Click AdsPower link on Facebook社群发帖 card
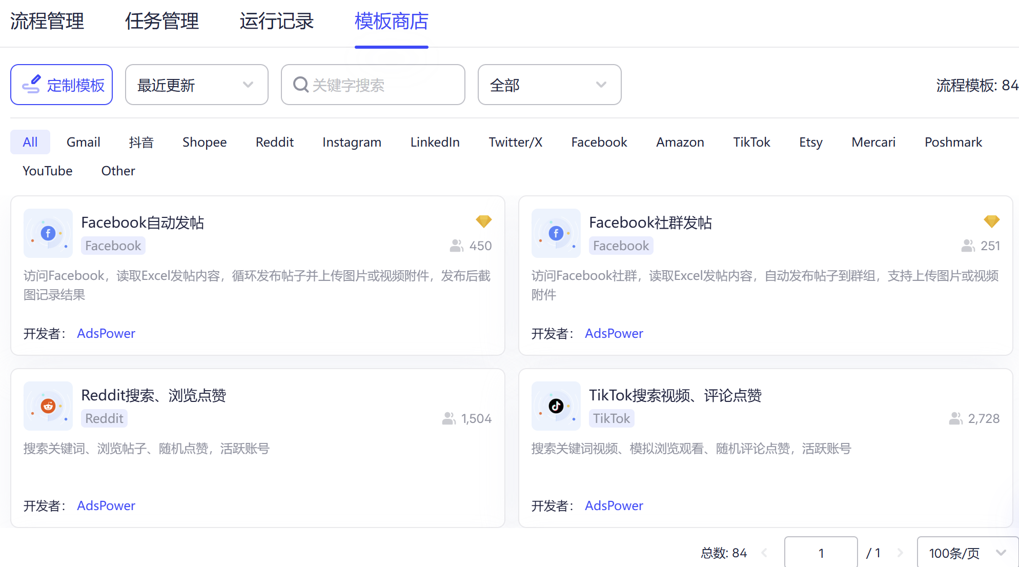The height and width of the screenshot is (567, 1019). [613, 333]
